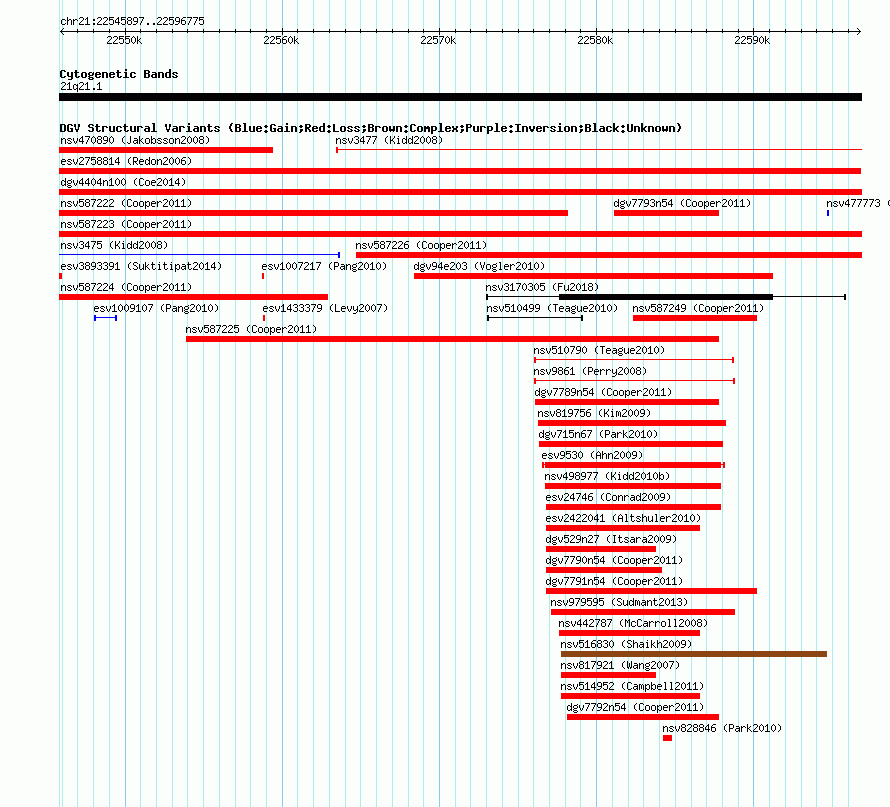Click the nsv470890 (Jakobsson2008) variant label
Viewport: 890px width, 807px height.
coord(135,140)
